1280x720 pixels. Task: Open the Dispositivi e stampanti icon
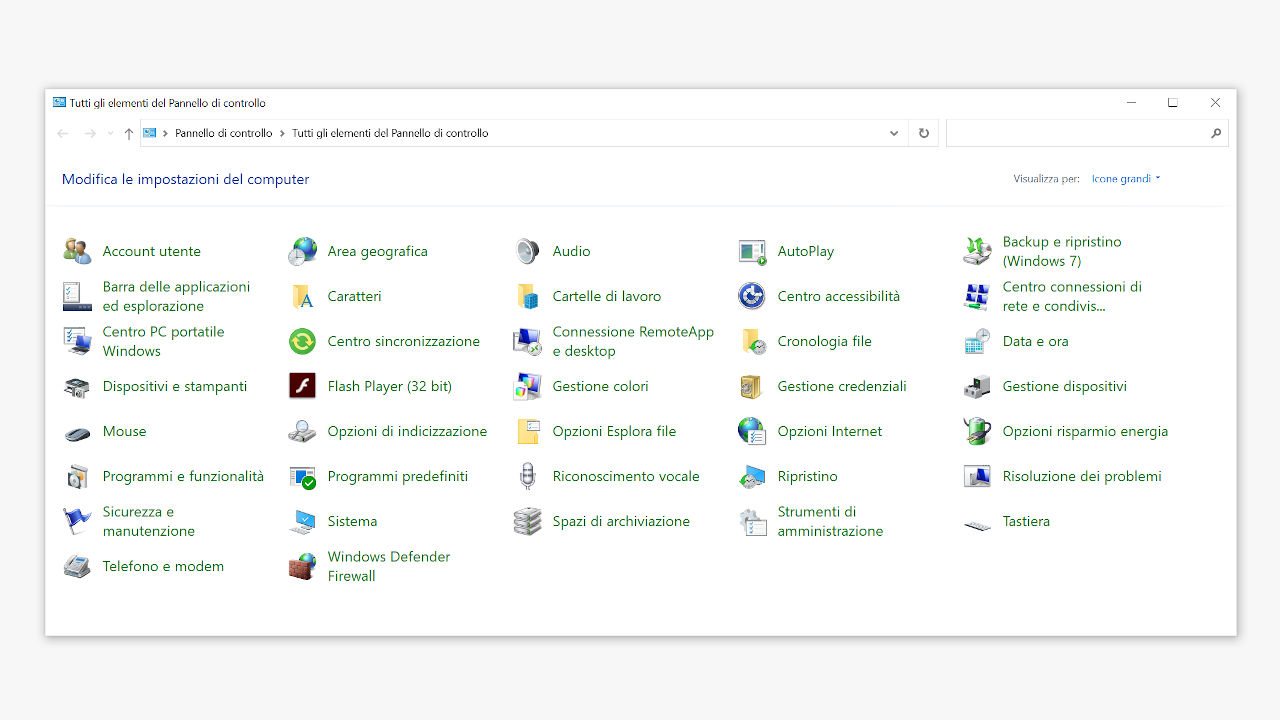point(77,386)
